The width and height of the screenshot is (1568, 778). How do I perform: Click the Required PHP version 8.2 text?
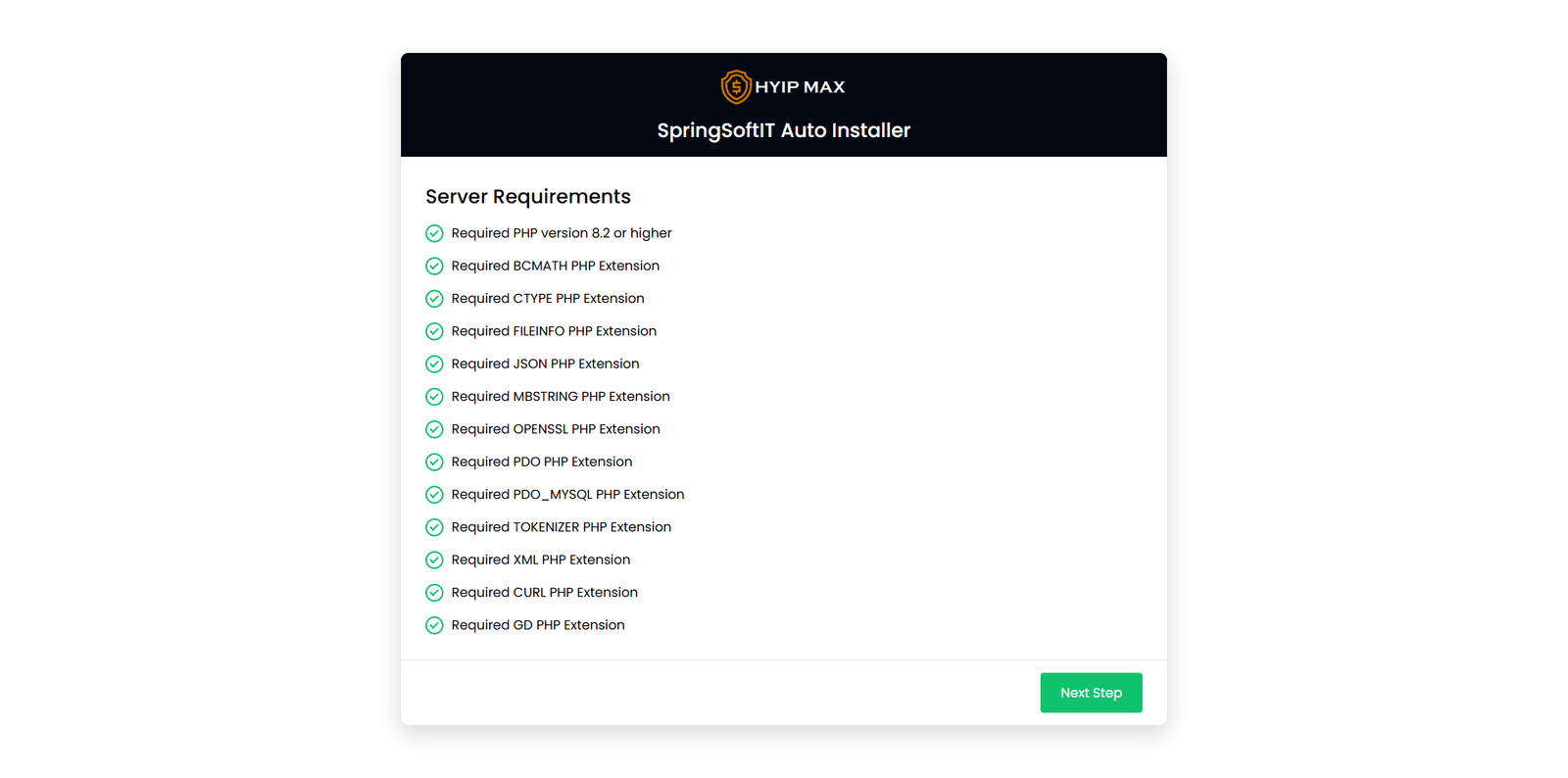(x=562, y=233)
